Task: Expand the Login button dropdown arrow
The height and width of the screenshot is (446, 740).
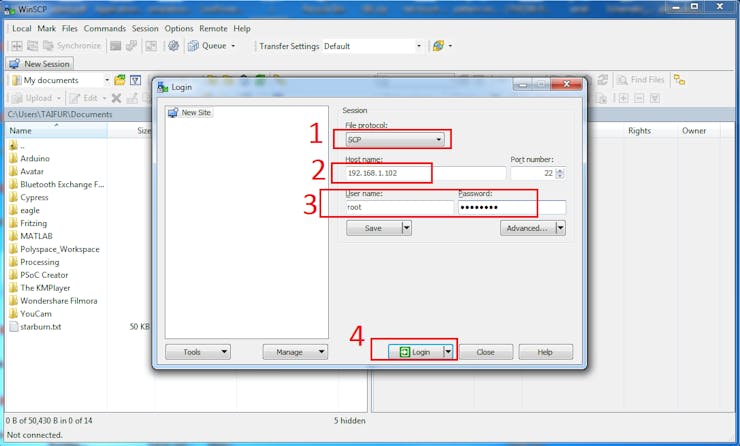Action: [448, 352]
